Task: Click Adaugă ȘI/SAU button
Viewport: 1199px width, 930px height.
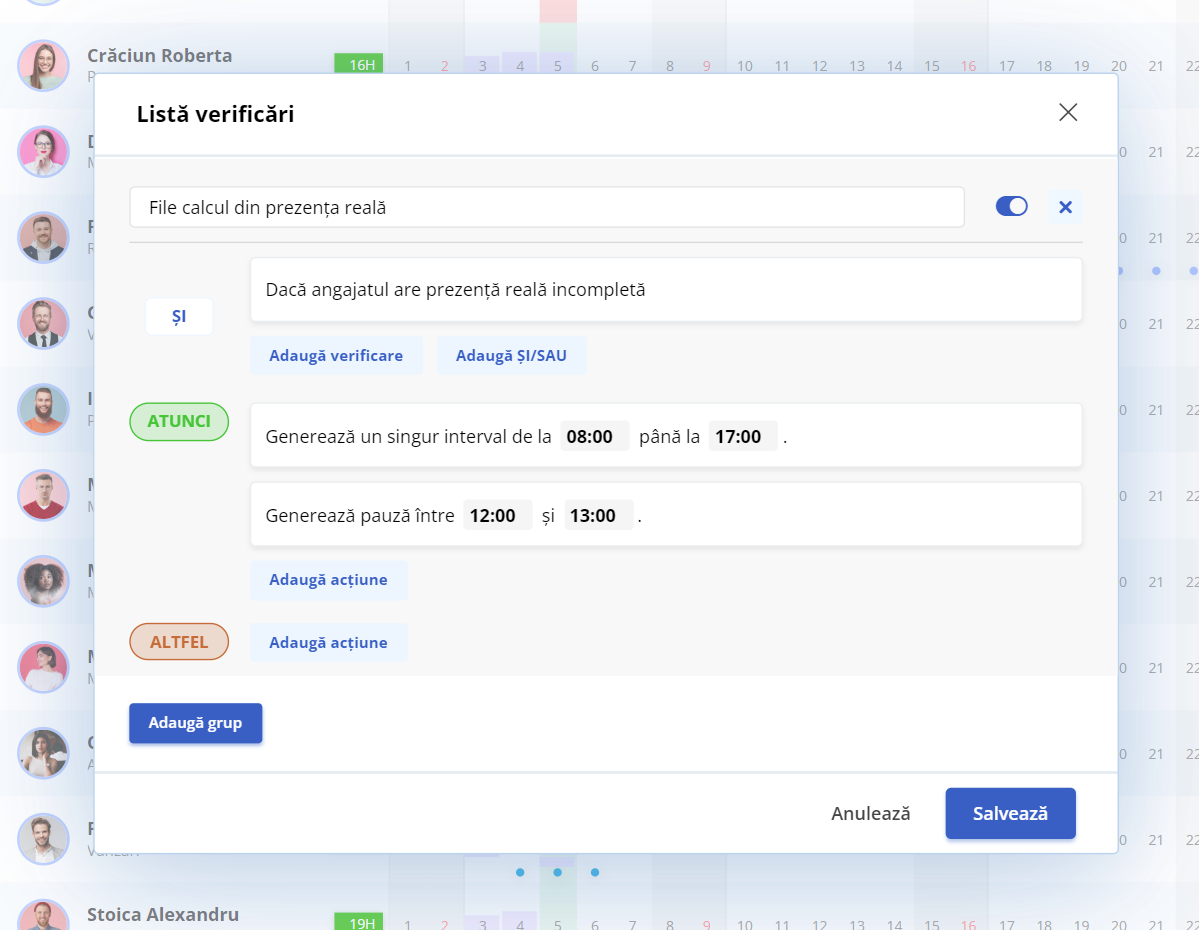Action: (x=511, y=356)
